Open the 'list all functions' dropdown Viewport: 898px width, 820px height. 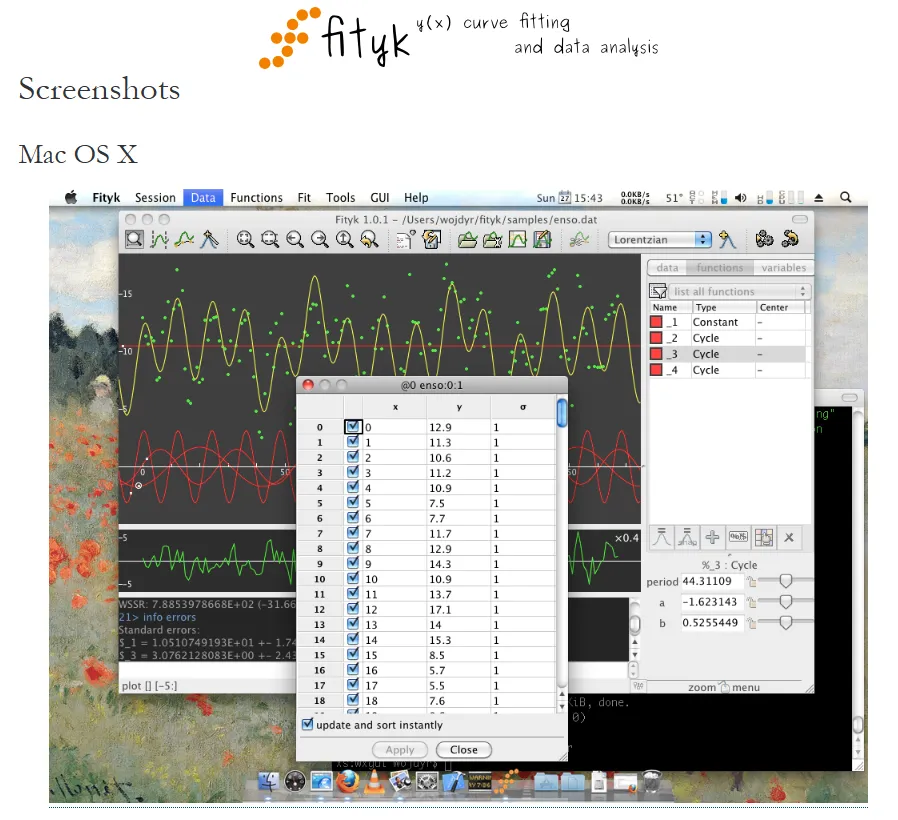(x=739, y=291)
